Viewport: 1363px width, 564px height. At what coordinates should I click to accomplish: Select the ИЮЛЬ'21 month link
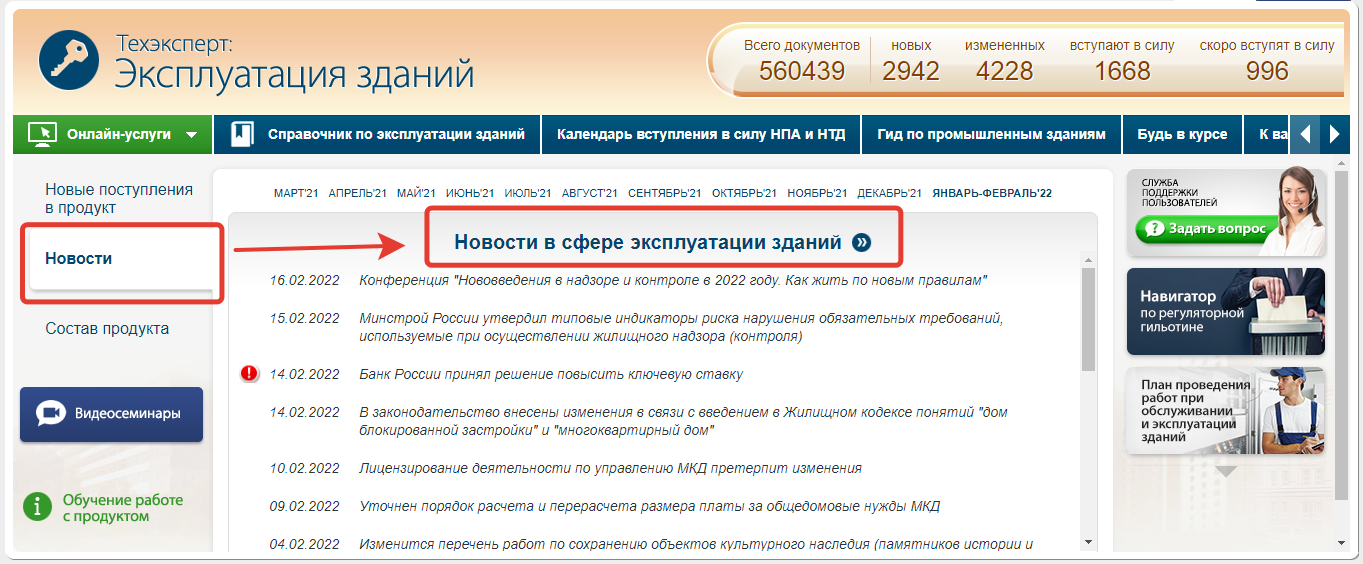click(529, 193)
